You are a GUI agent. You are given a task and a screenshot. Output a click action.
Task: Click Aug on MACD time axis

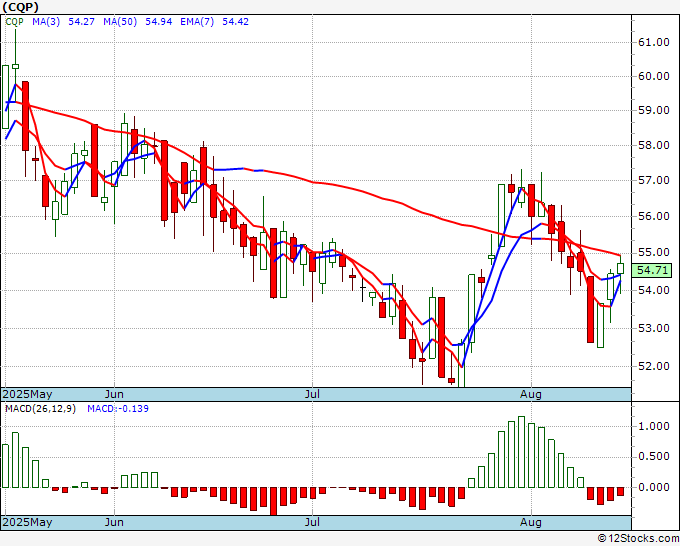pyautogui.click(x=531, y=522)
